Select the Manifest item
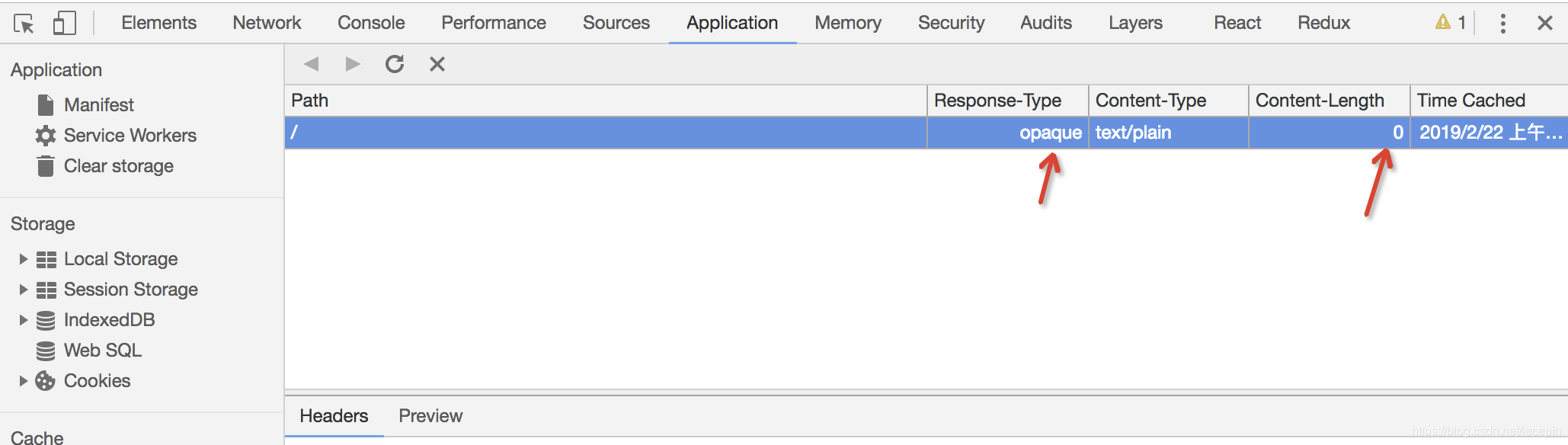This screenshot has width=1568, height=445. 98,105
